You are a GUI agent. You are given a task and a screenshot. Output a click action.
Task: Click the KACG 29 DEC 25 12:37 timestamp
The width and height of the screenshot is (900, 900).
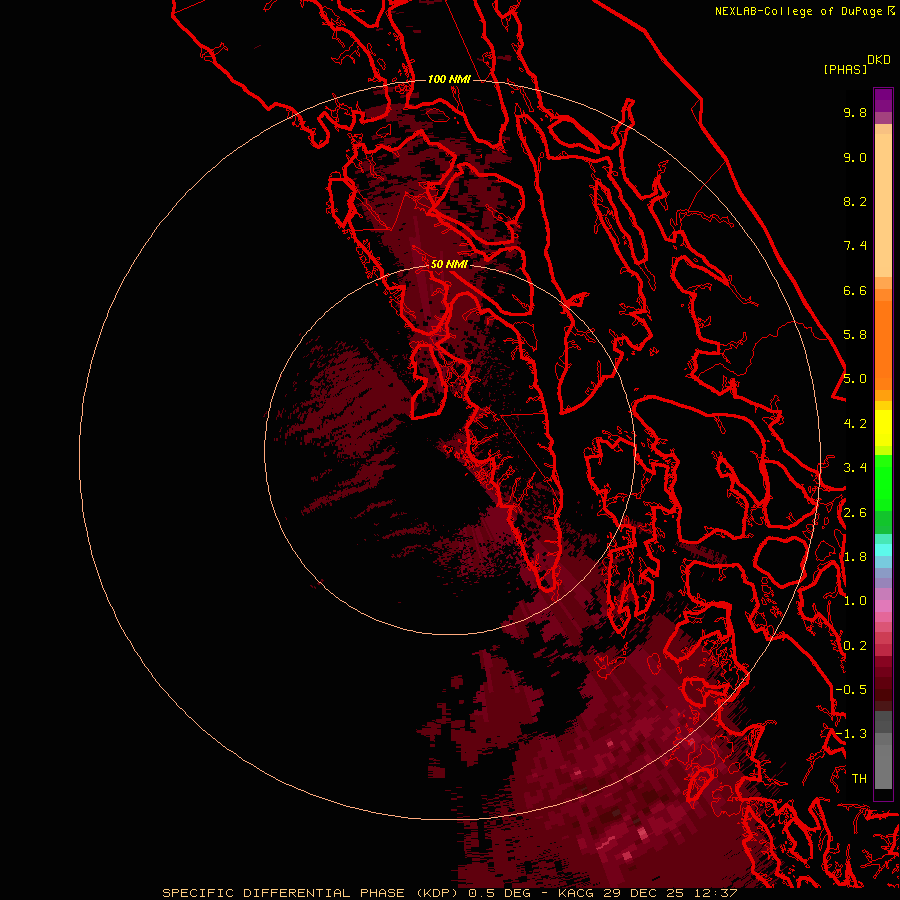click(647, 893)
